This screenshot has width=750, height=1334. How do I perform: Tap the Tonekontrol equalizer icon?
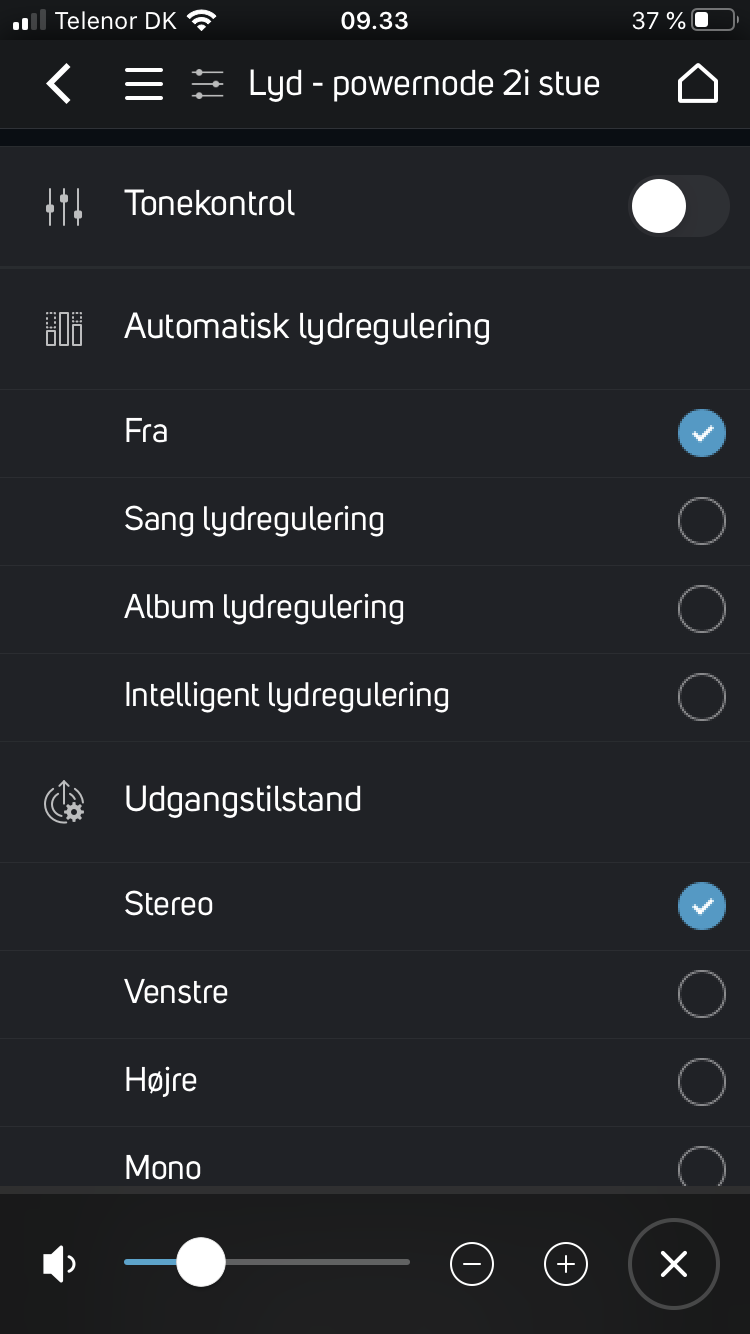(64, 206)
